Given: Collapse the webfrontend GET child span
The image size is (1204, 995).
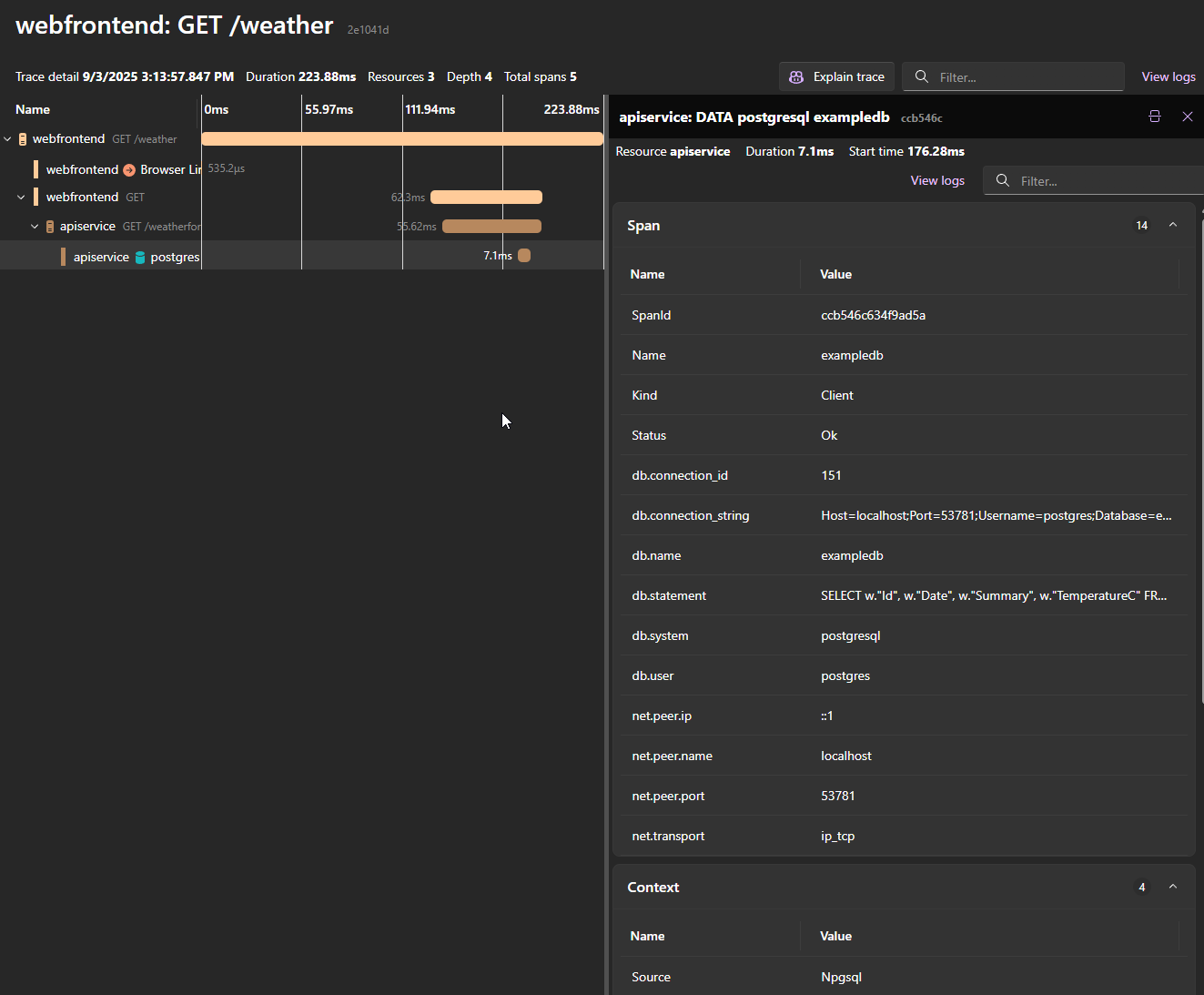Looking at the screenshot, I should [20, 197].
